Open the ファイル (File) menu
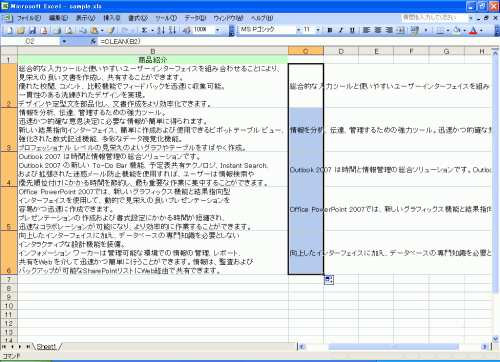Image resolution: width=500 pixels, height=362 pixels. pos(29,18)
